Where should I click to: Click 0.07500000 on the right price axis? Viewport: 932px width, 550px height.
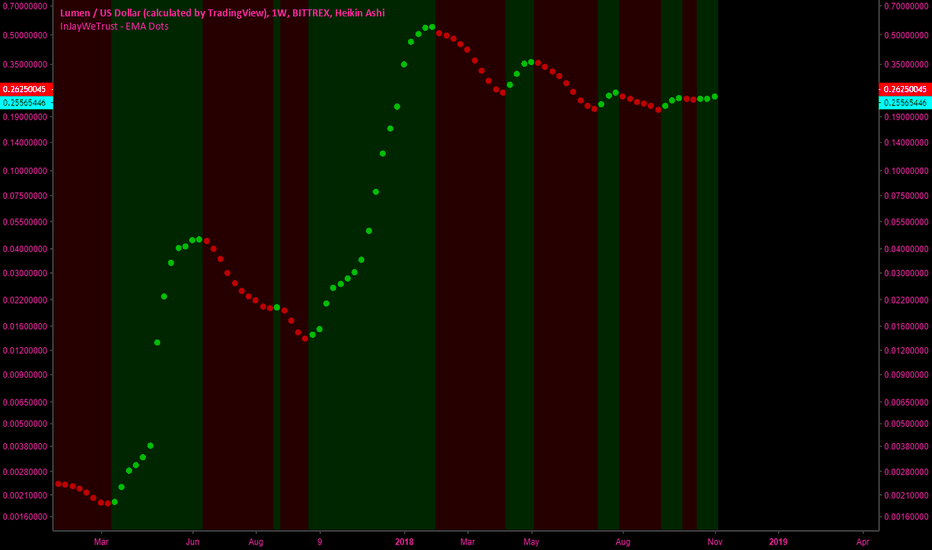pyautogui.click(x=906, y=196)
